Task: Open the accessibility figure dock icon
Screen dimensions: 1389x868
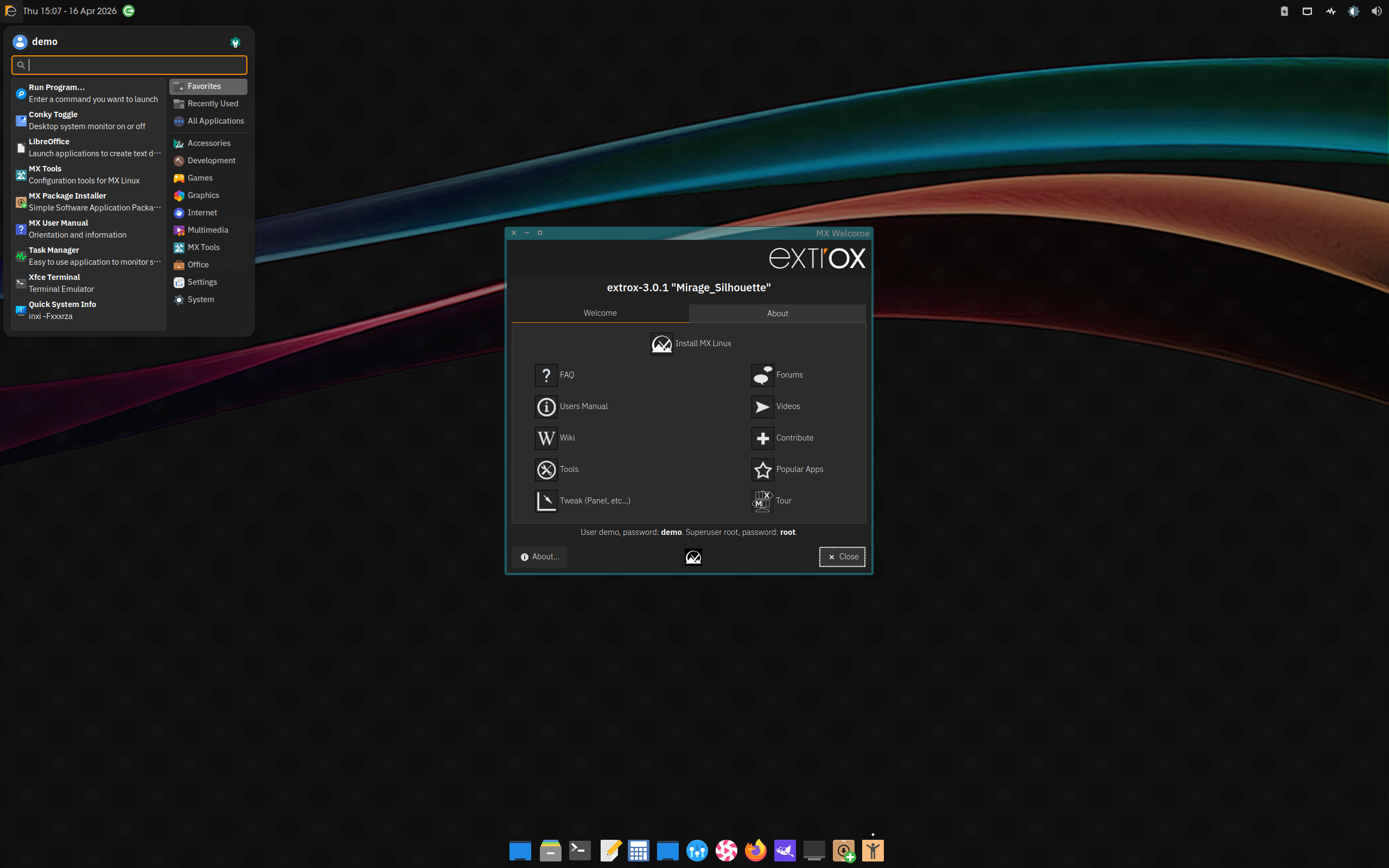Action: [x=872, y=850]
